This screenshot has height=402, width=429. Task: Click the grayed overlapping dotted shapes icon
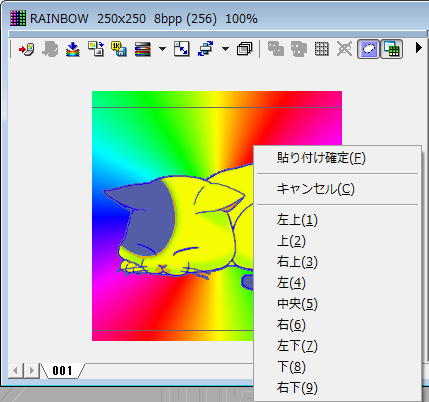[x=299, y=49]
